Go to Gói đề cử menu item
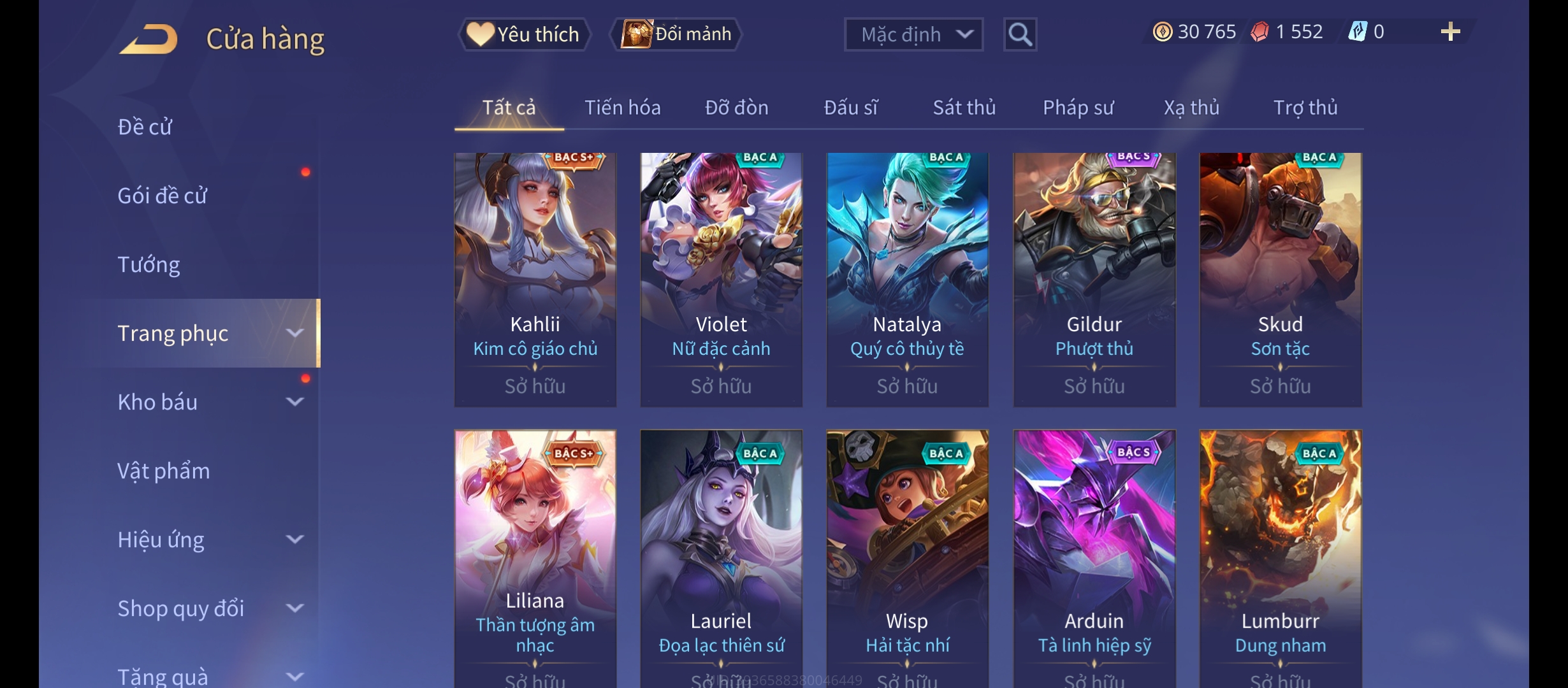The width and height of the screenshot is (1568, 688). click(x=162, y=196)
